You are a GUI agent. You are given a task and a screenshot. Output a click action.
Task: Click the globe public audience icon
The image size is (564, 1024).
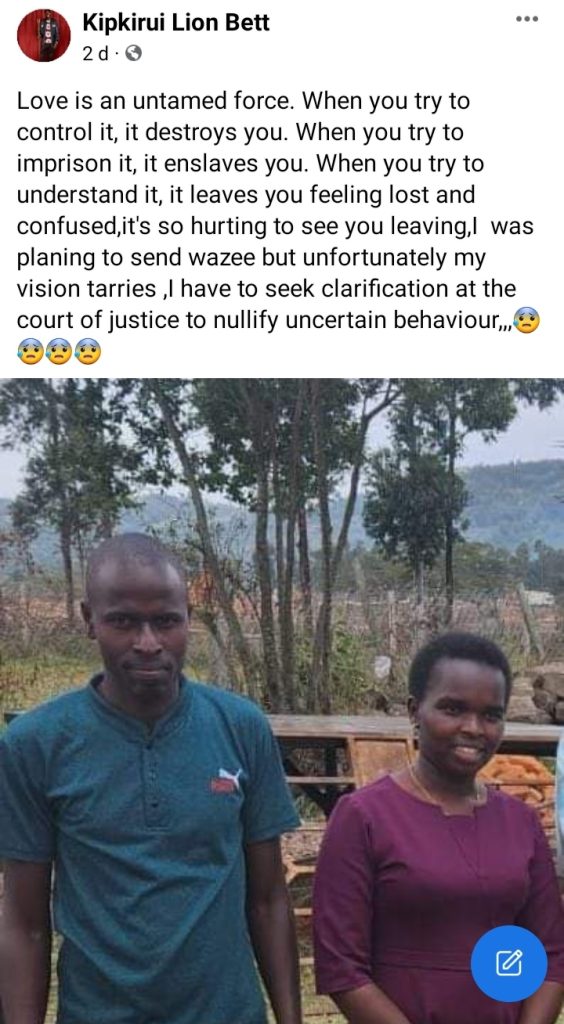point(133,54)
